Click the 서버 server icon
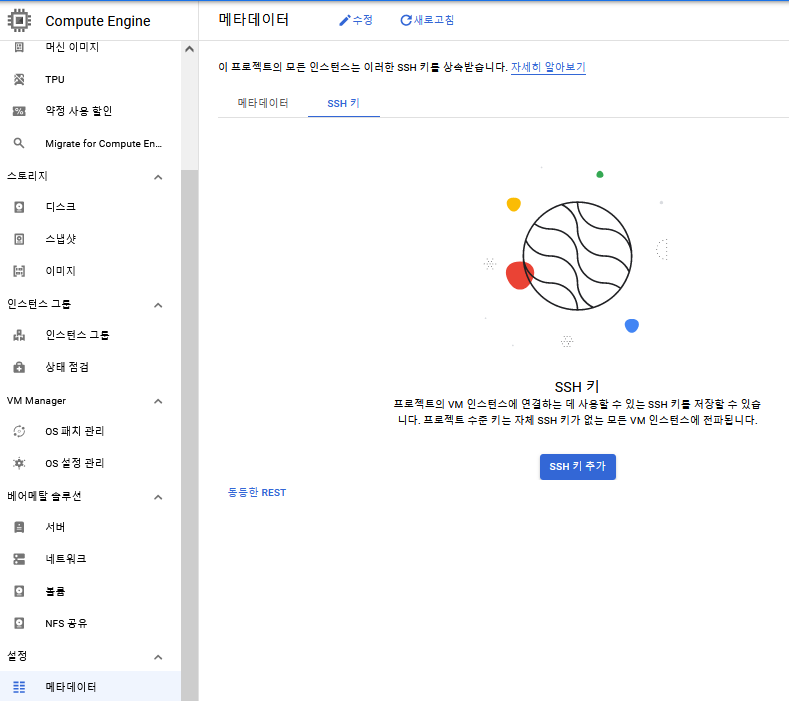 (x=19, y=527)
